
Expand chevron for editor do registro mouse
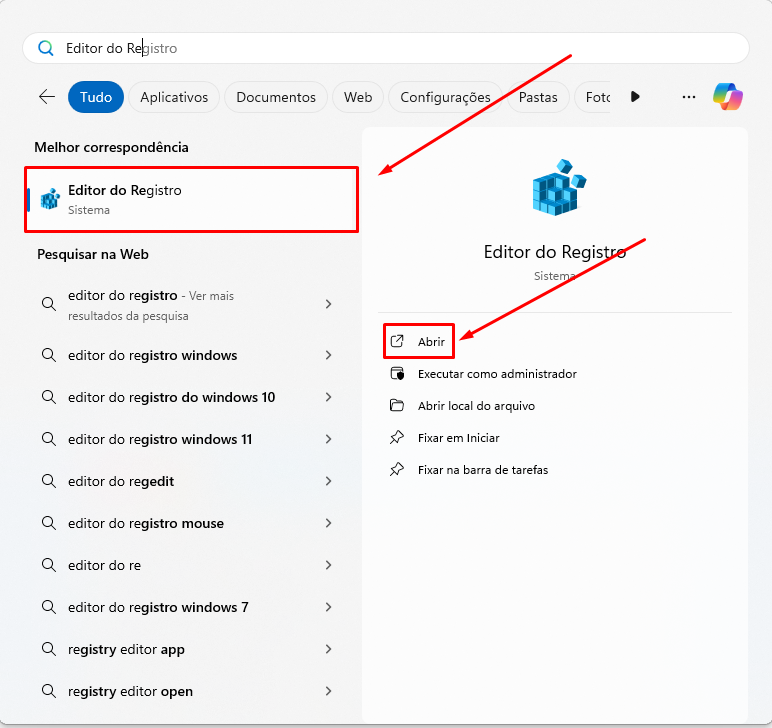tap(328, 523)
